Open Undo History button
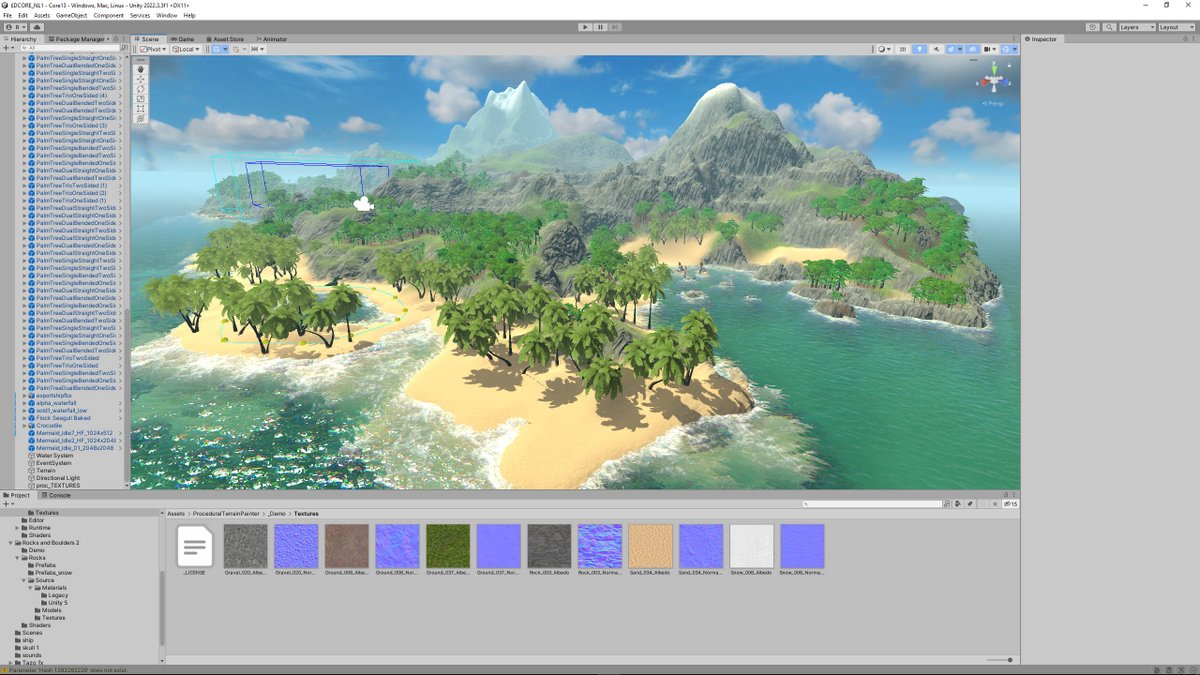The height and width of the screenshot is (675, 1200). pyautogui.click(x=1092, y=27)
